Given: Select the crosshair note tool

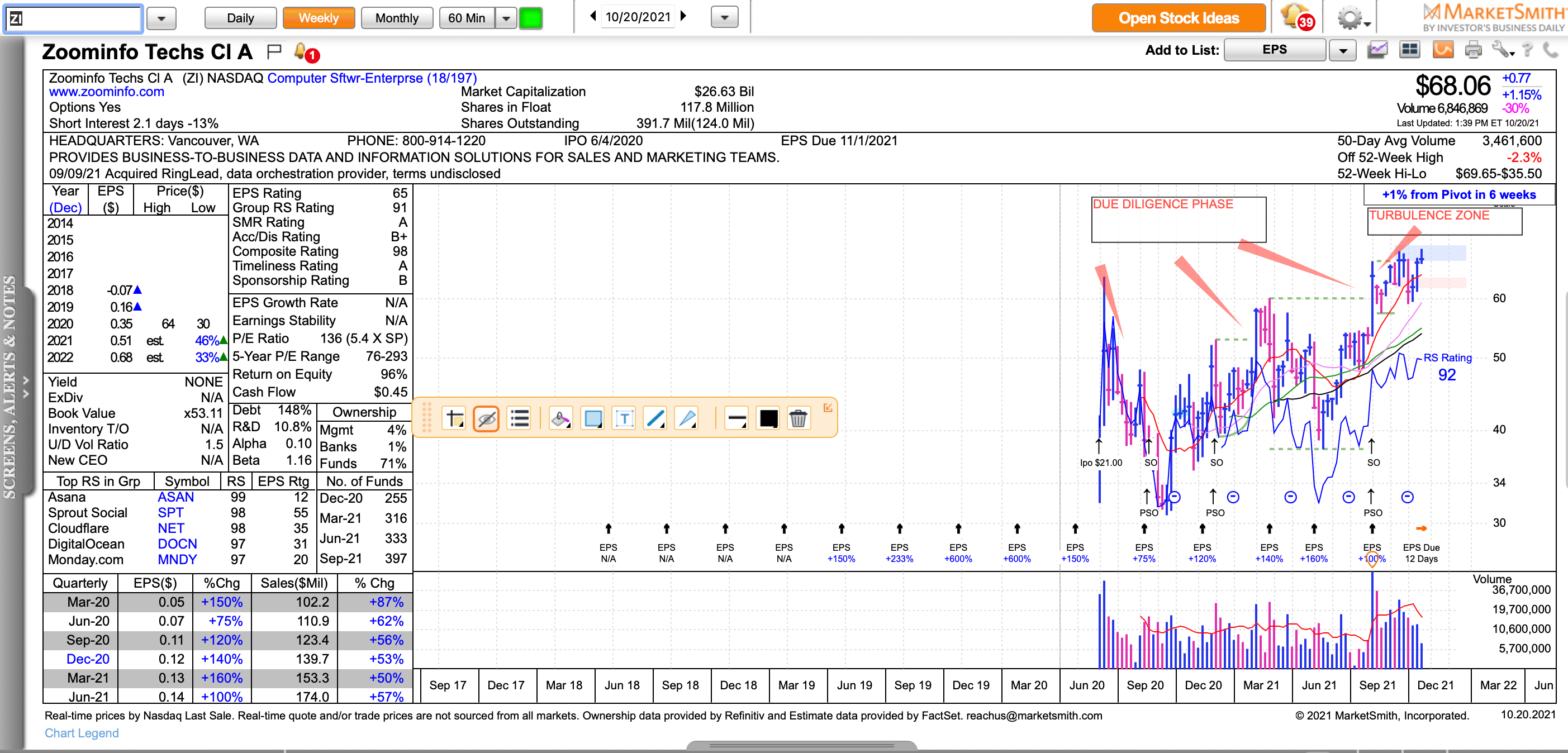Looking at the screenshot, I should tap(455, 418).
